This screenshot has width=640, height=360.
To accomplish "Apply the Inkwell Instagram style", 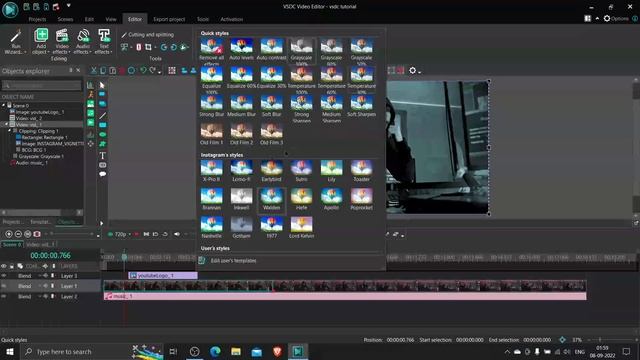I will (241, 200).
